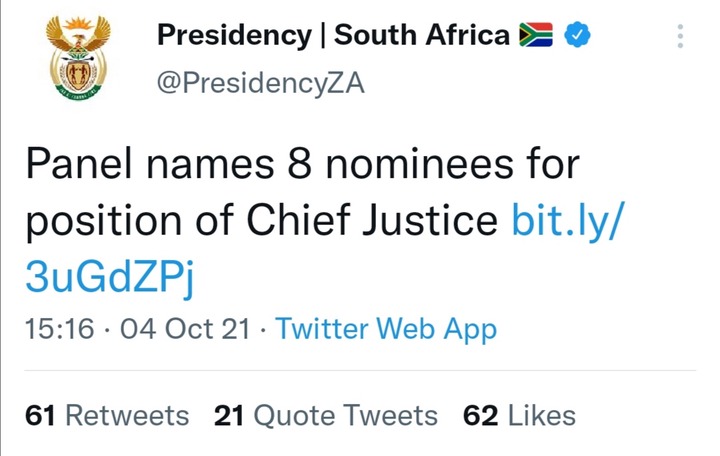View the 61 Retweets list
The height and width of the screenshot is (456, 720).
[107, 416]
